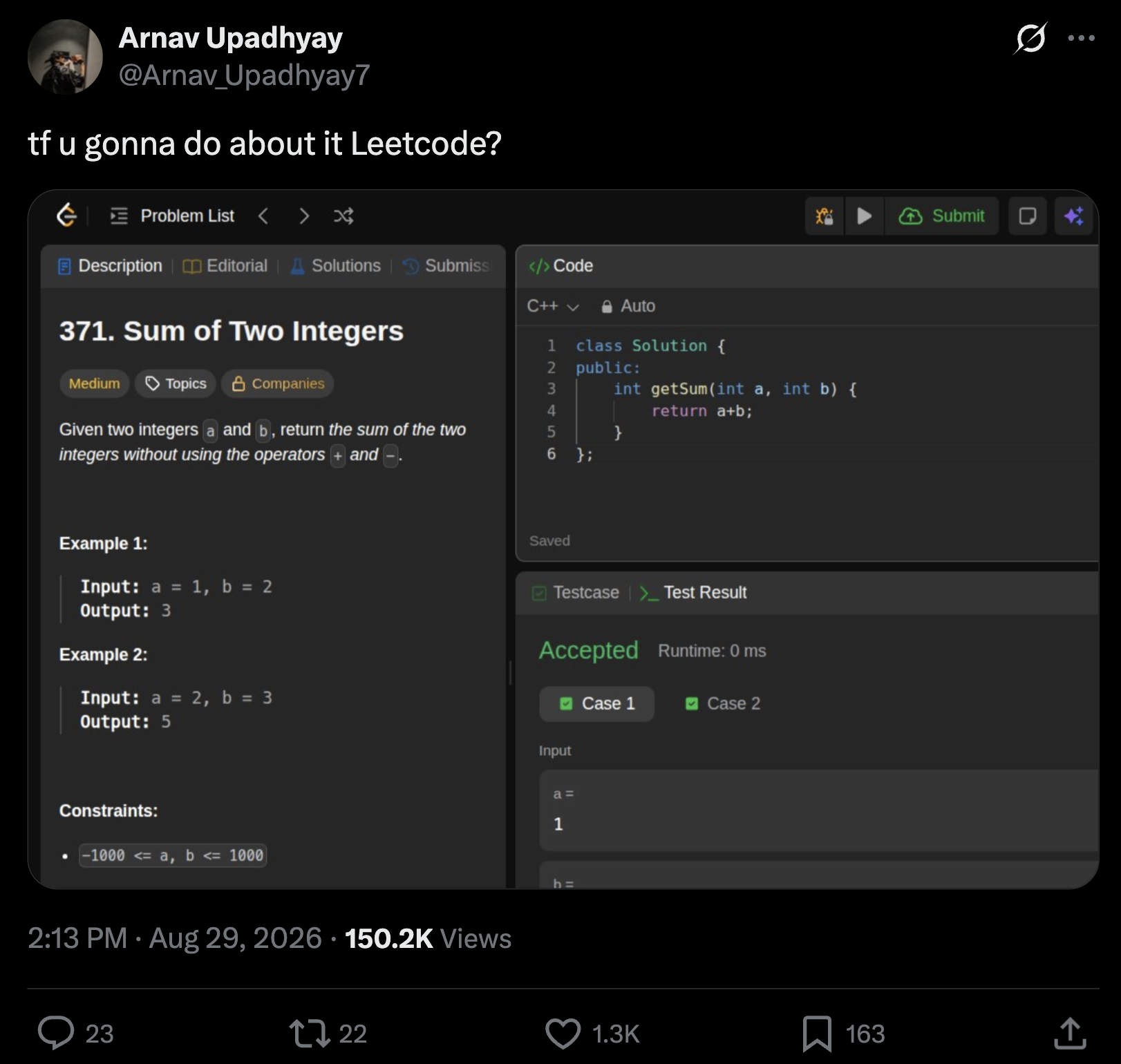Click the Medium difficulty tag

pyautogui.click(x=94, y=383)
